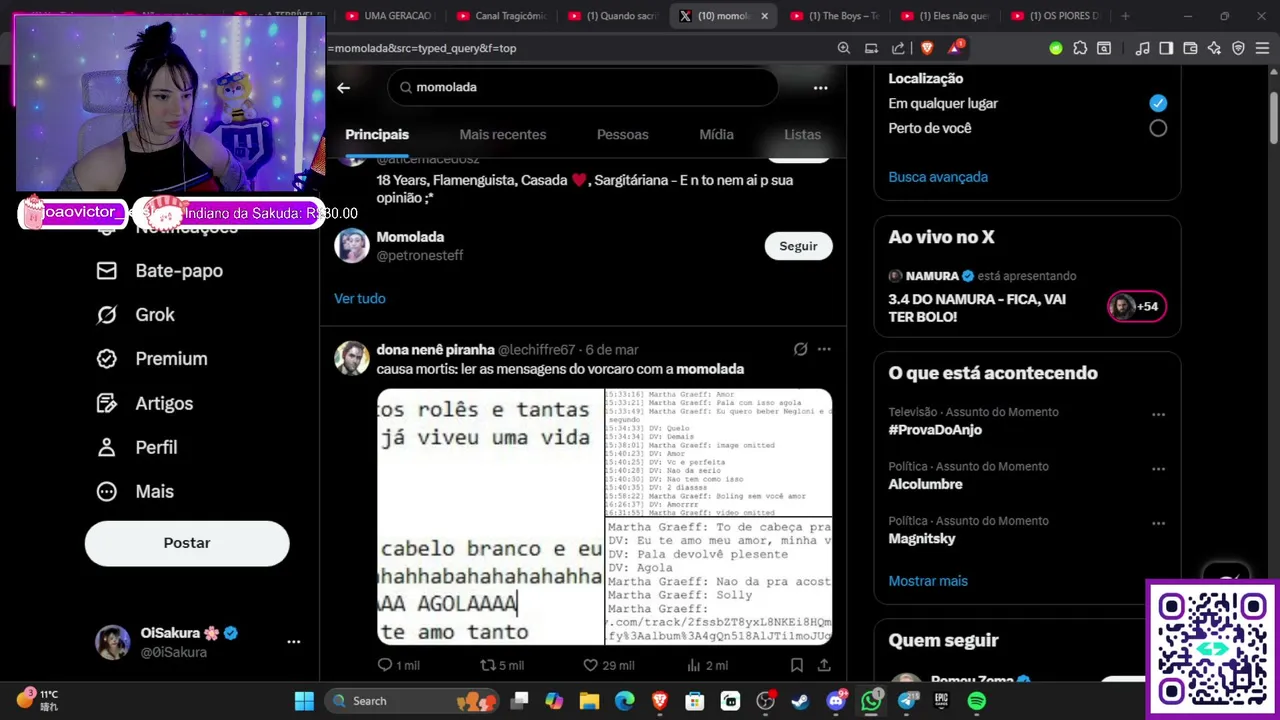The height and width of the screenshot is (720, 1280).
Task: Like the post with 29 mil likes
Action: 609,665
